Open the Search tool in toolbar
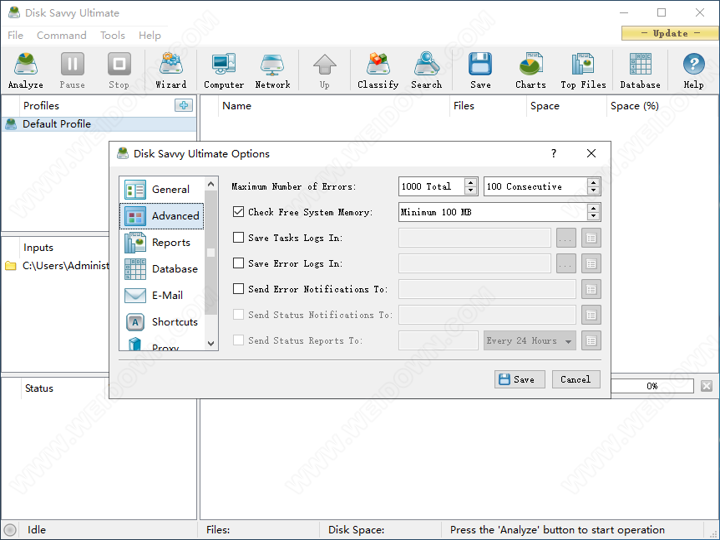The width and height of the screenshot is (720, 540). click(427, 70)
